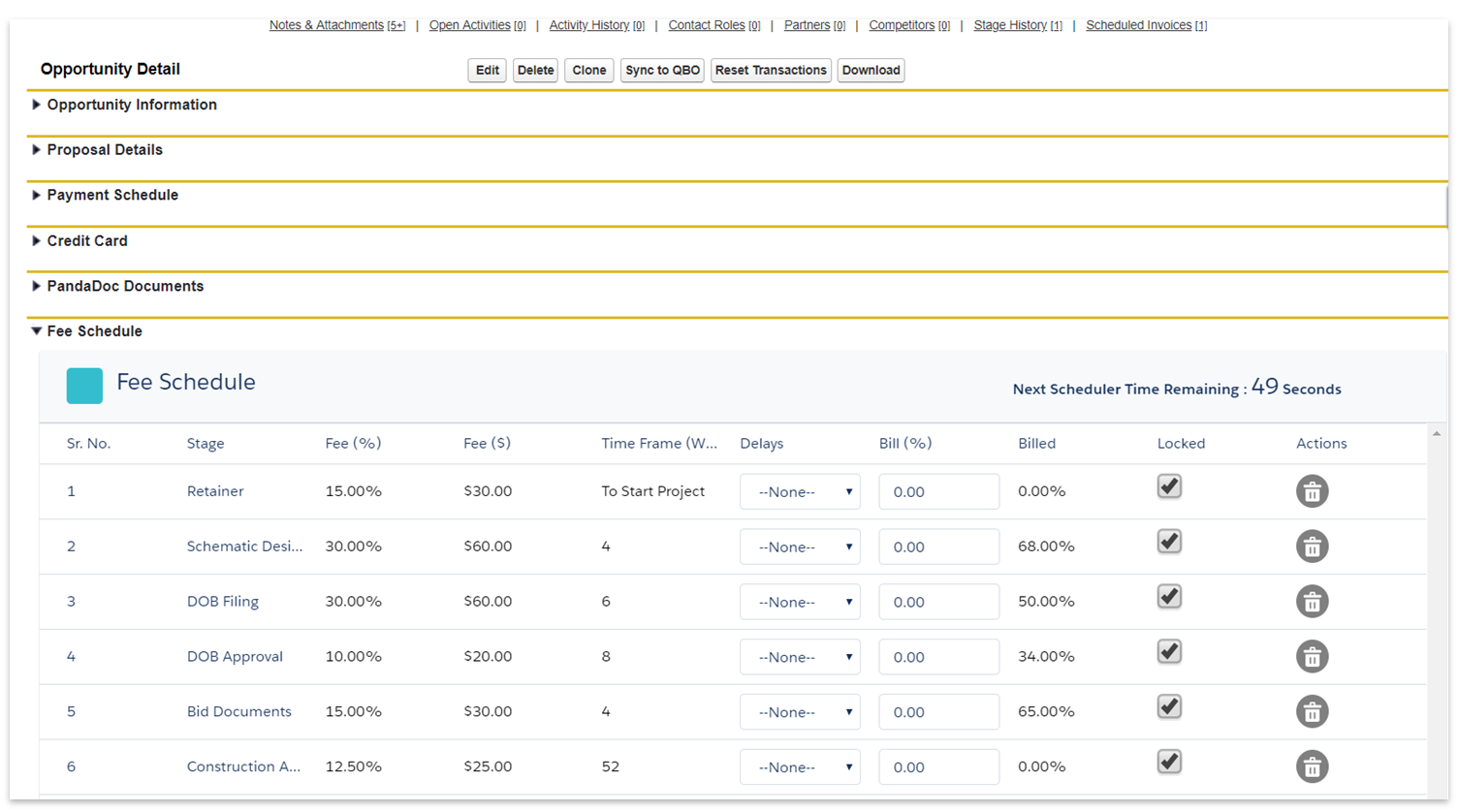The height and width of the screenshot is (812, 1458).
Task: Open the Schematic Desi... stage link
Action: [244, 547]
